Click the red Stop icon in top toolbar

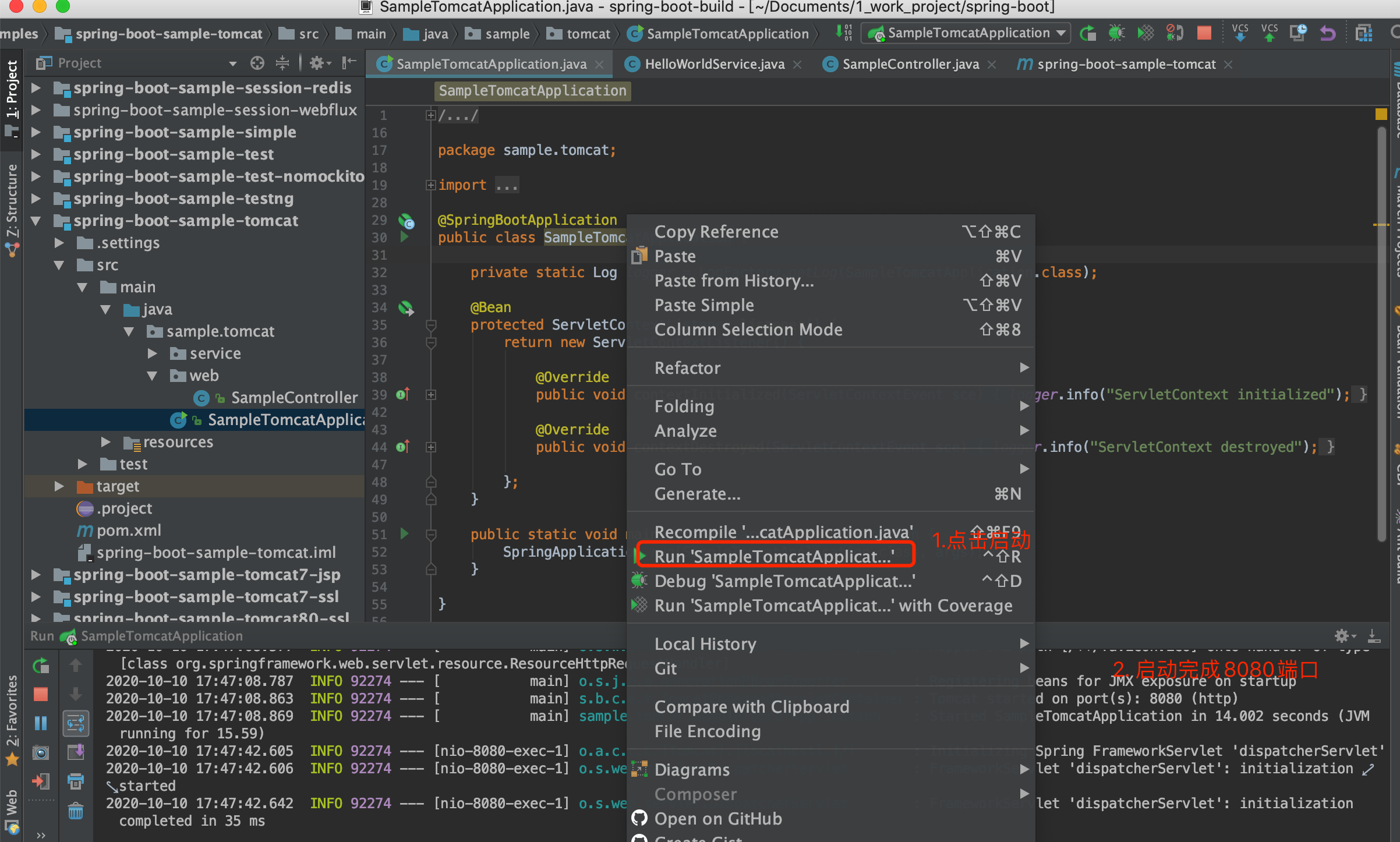tap(1204, 33)
